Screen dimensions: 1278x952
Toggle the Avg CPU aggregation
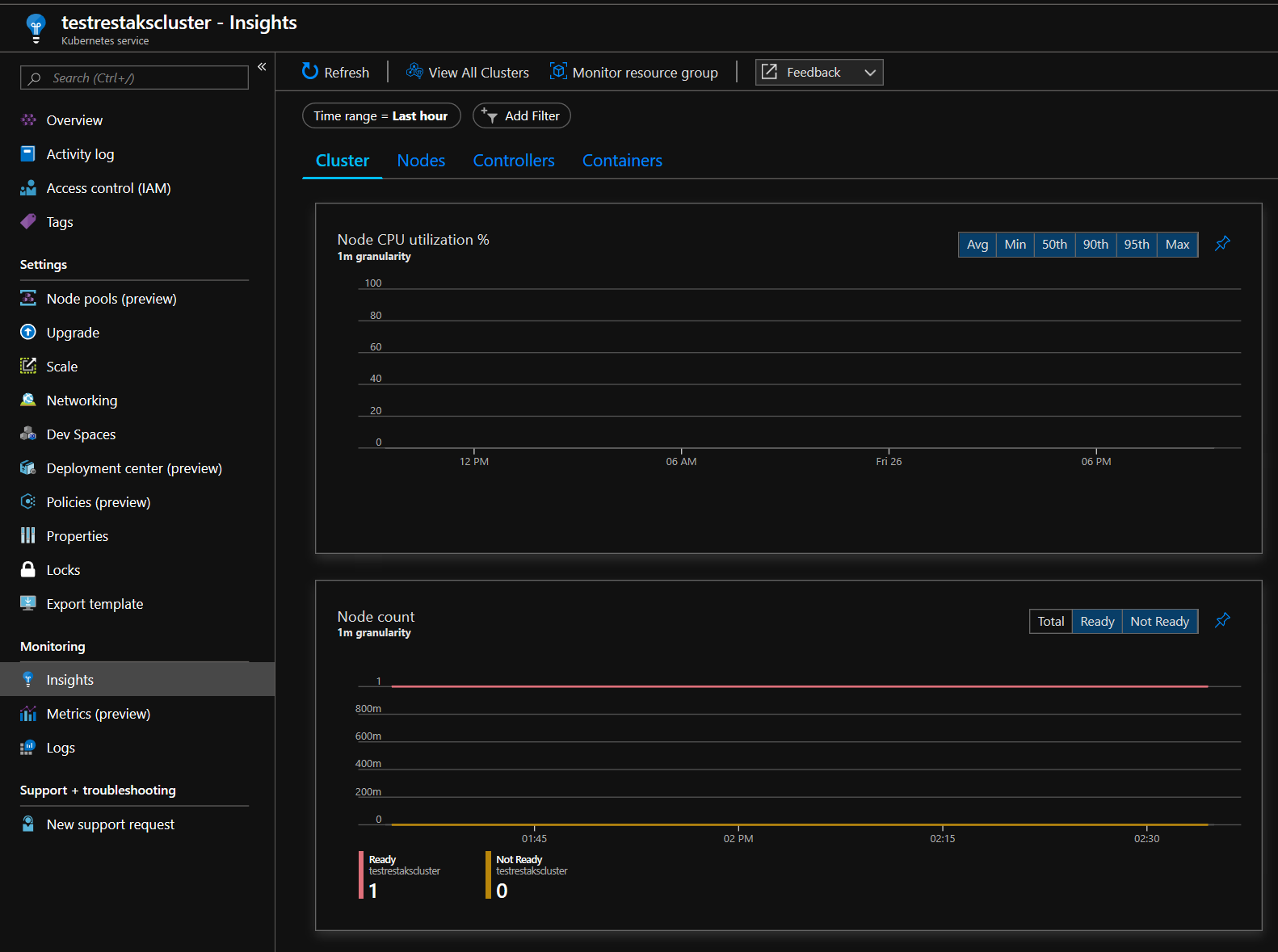click(977, 245)
